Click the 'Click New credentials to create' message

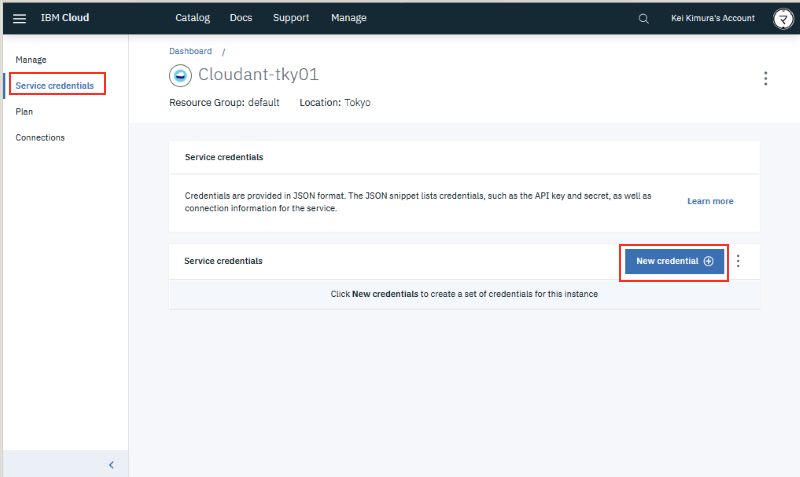[464, 294]
